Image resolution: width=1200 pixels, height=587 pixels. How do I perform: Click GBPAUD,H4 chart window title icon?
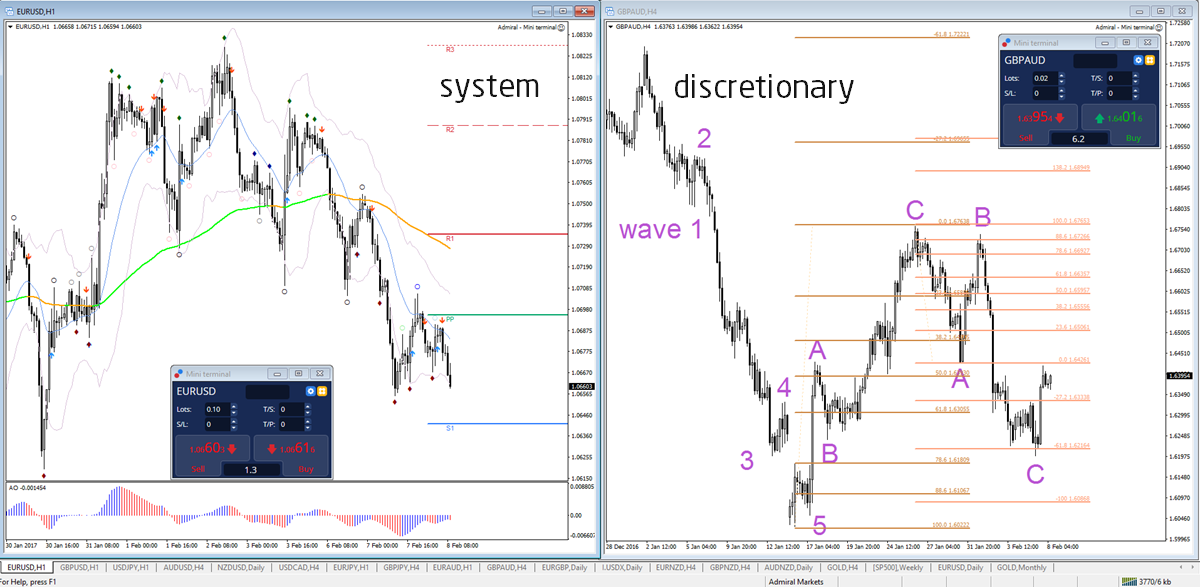[609, 10]
